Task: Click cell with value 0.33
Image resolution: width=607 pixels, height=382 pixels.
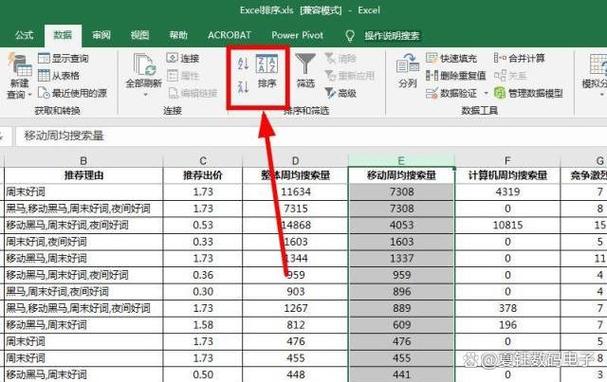Action: tap(203, 242)
